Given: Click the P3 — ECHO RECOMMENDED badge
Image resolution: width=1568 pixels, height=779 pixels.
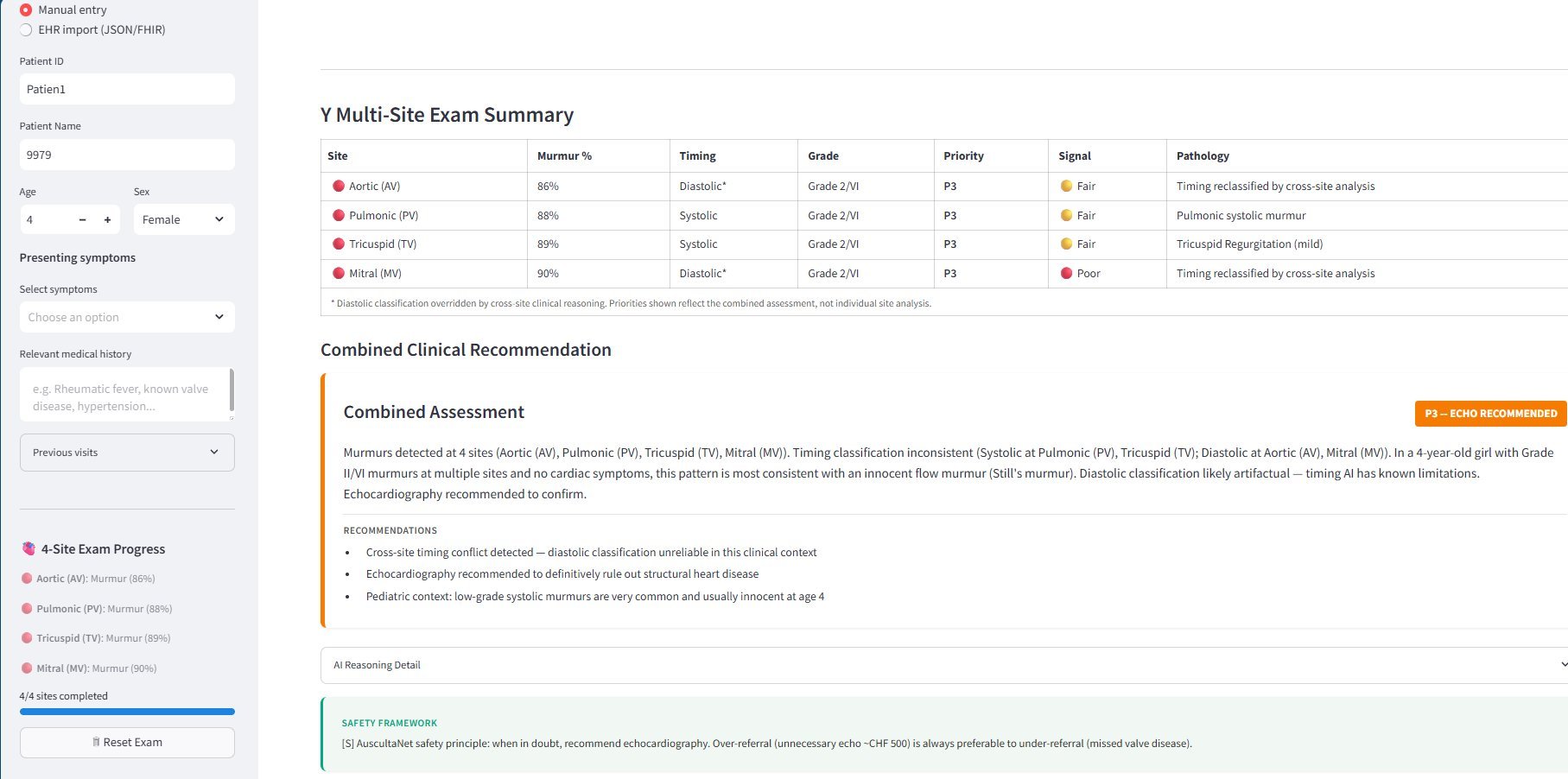Looking at the screenshot, I should pos(1489,413).
